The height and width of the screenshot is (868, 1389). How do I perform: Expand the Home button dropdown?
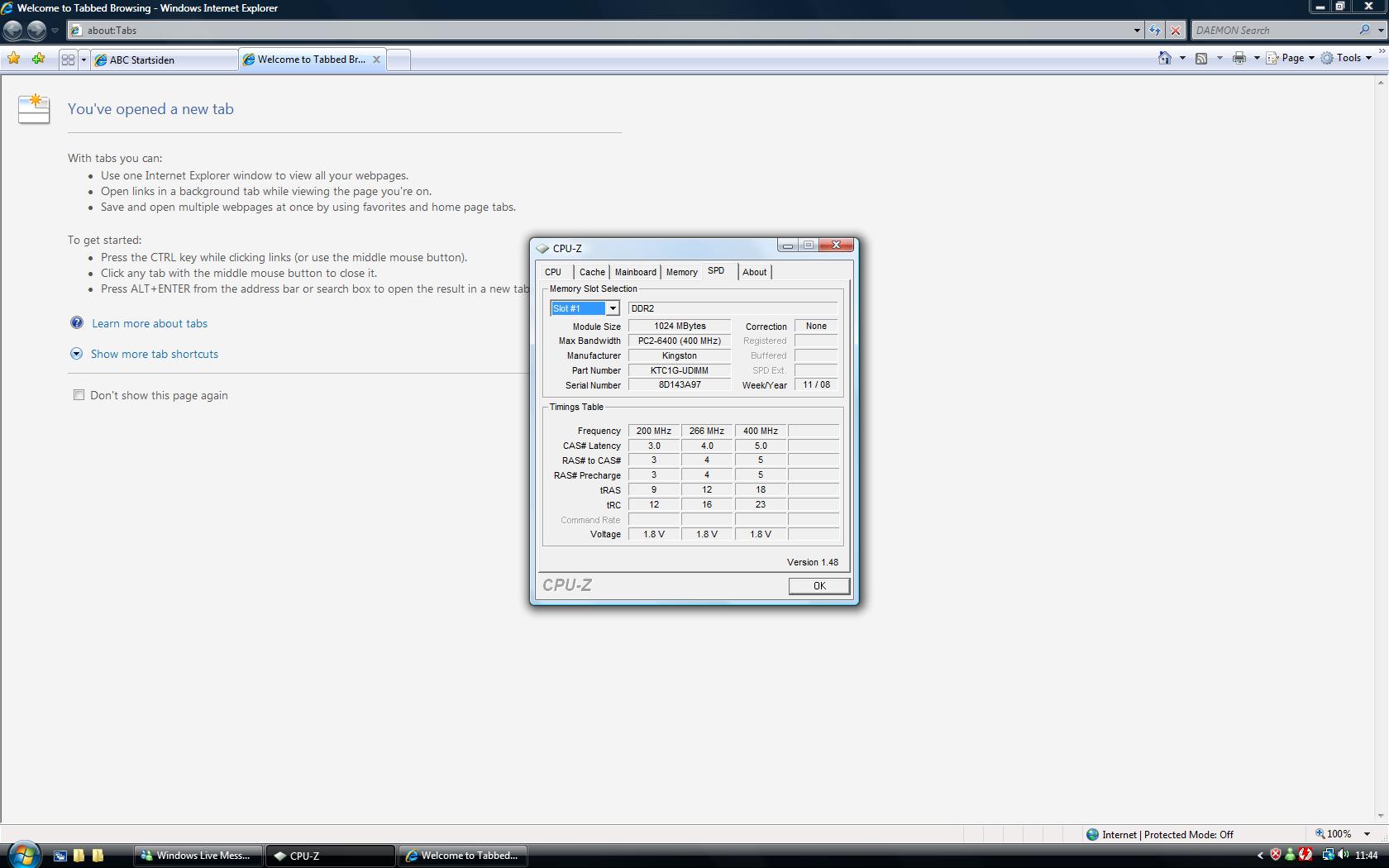1182,58
